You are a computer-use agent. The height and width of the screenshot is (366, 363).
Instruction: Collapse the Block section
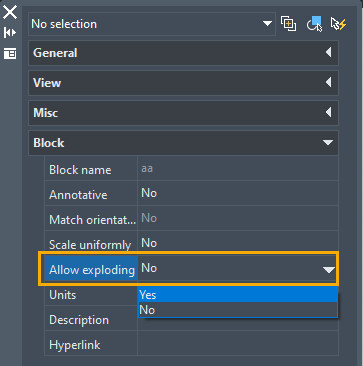[x=183, y=143]
